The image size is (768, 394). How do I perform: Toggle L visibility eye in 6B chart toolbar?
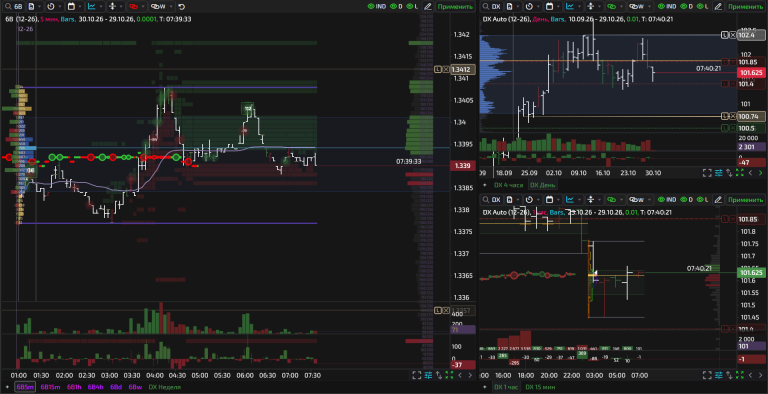409,7
